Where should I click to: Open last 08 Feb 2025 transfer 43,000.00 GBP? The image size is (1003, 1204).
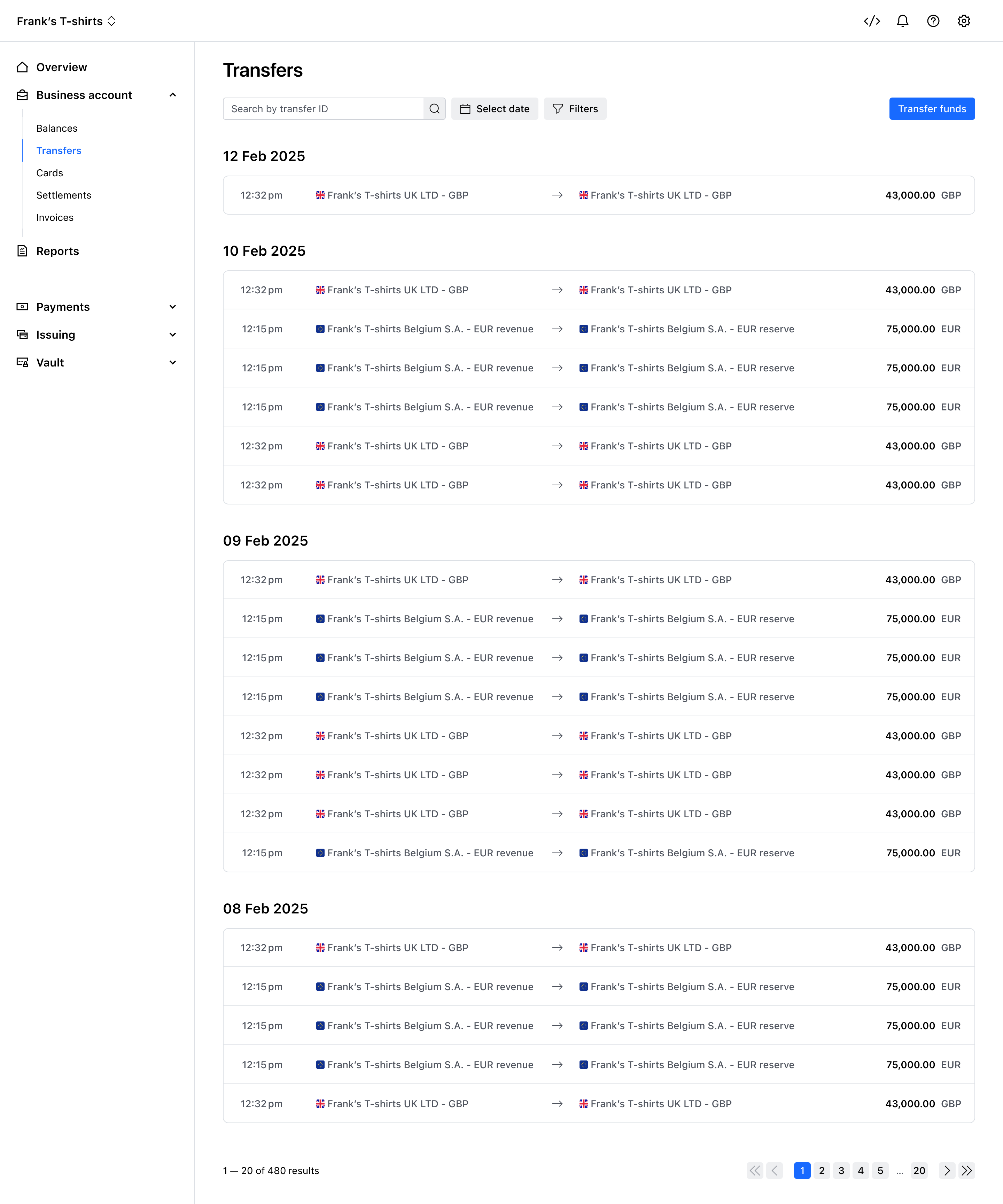pos(599,1104)
